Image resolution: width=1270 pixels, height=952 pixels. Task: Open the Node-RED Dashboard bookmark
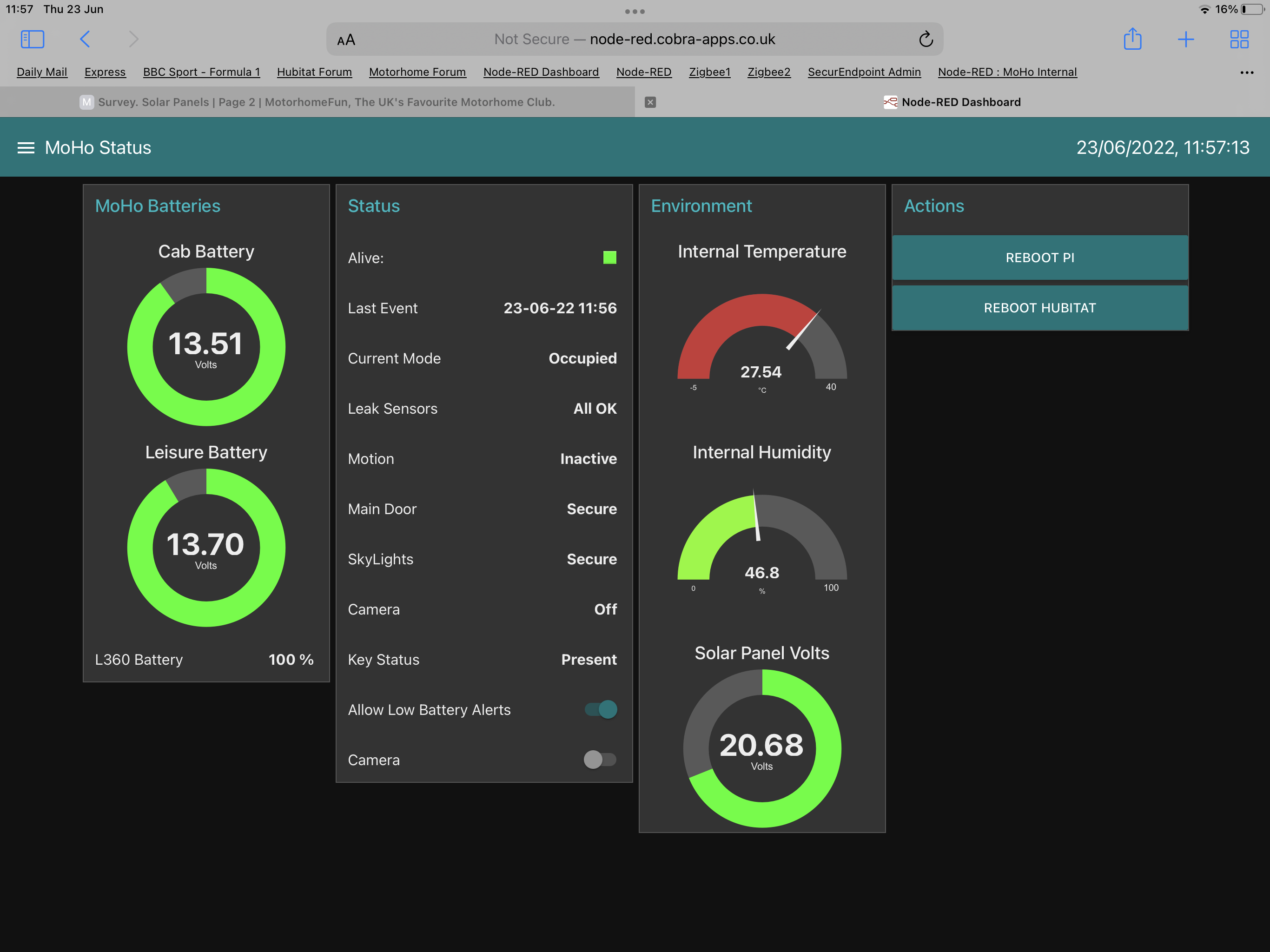(x=541, y=72)
